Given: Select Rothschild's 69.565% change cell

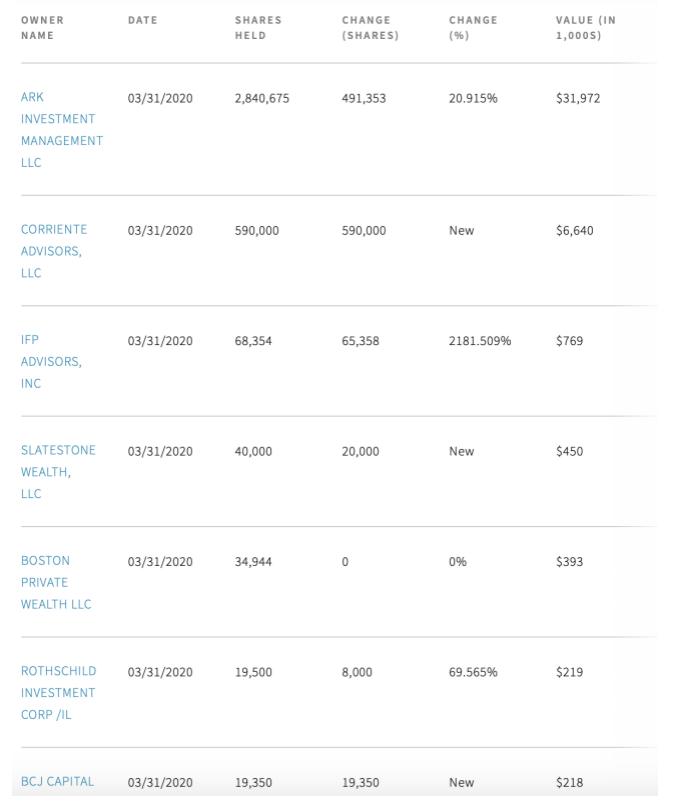Looking at the screenshot, I should click(473, 672).
